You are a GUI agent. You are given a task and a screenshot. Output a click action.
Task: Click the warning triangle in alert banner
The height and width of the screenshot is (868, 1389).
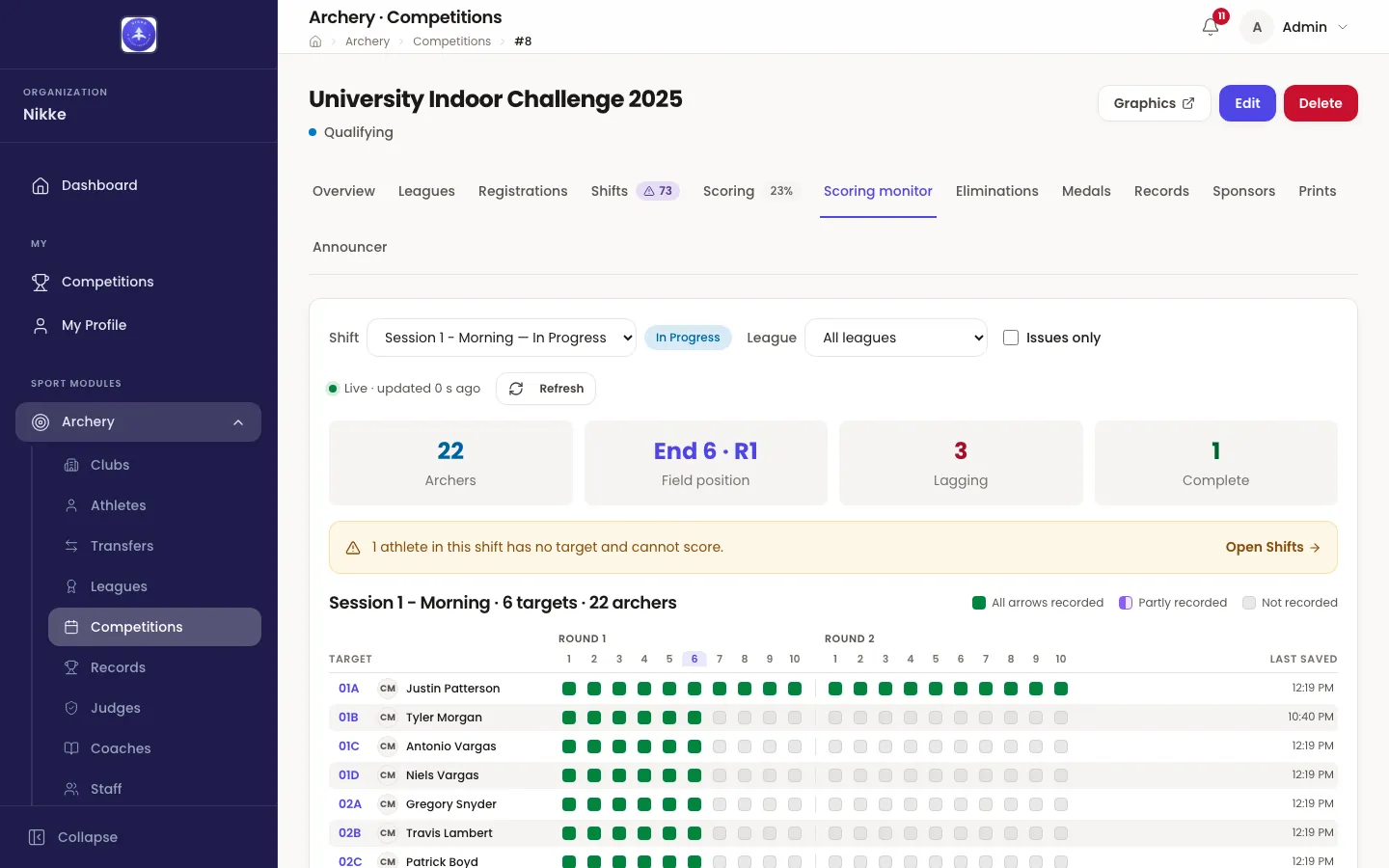353,547
